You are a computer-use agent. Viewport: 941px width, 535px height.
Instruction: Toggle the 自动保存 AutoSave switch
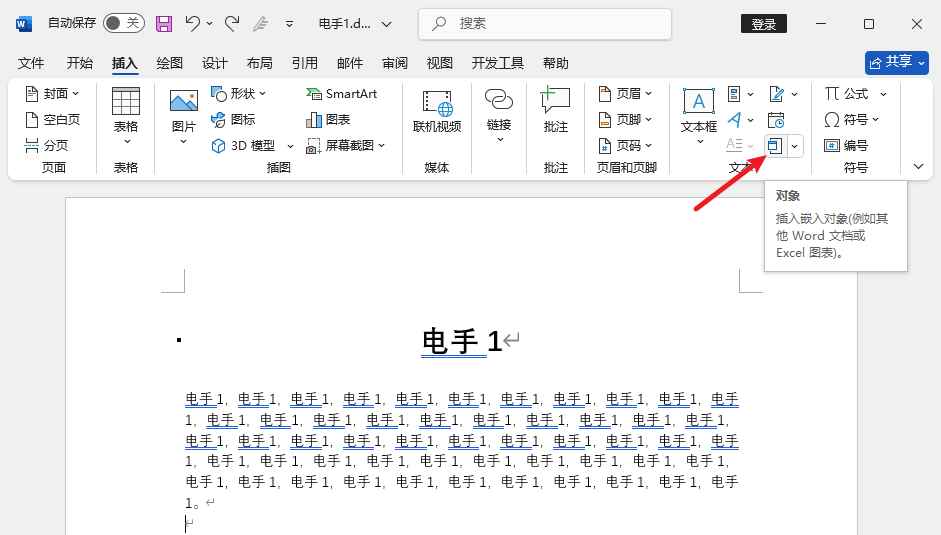[123, 23]
